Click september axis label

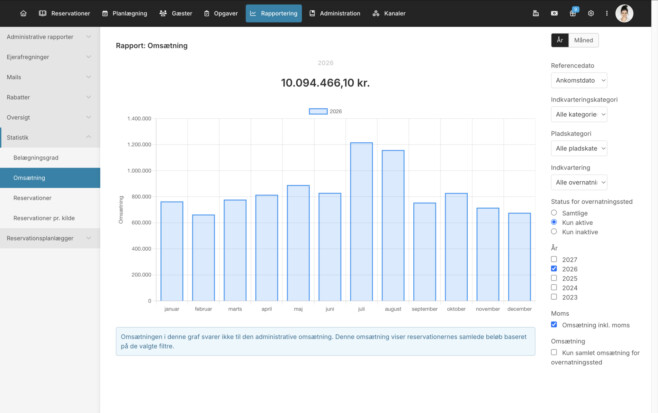[425, 309]
